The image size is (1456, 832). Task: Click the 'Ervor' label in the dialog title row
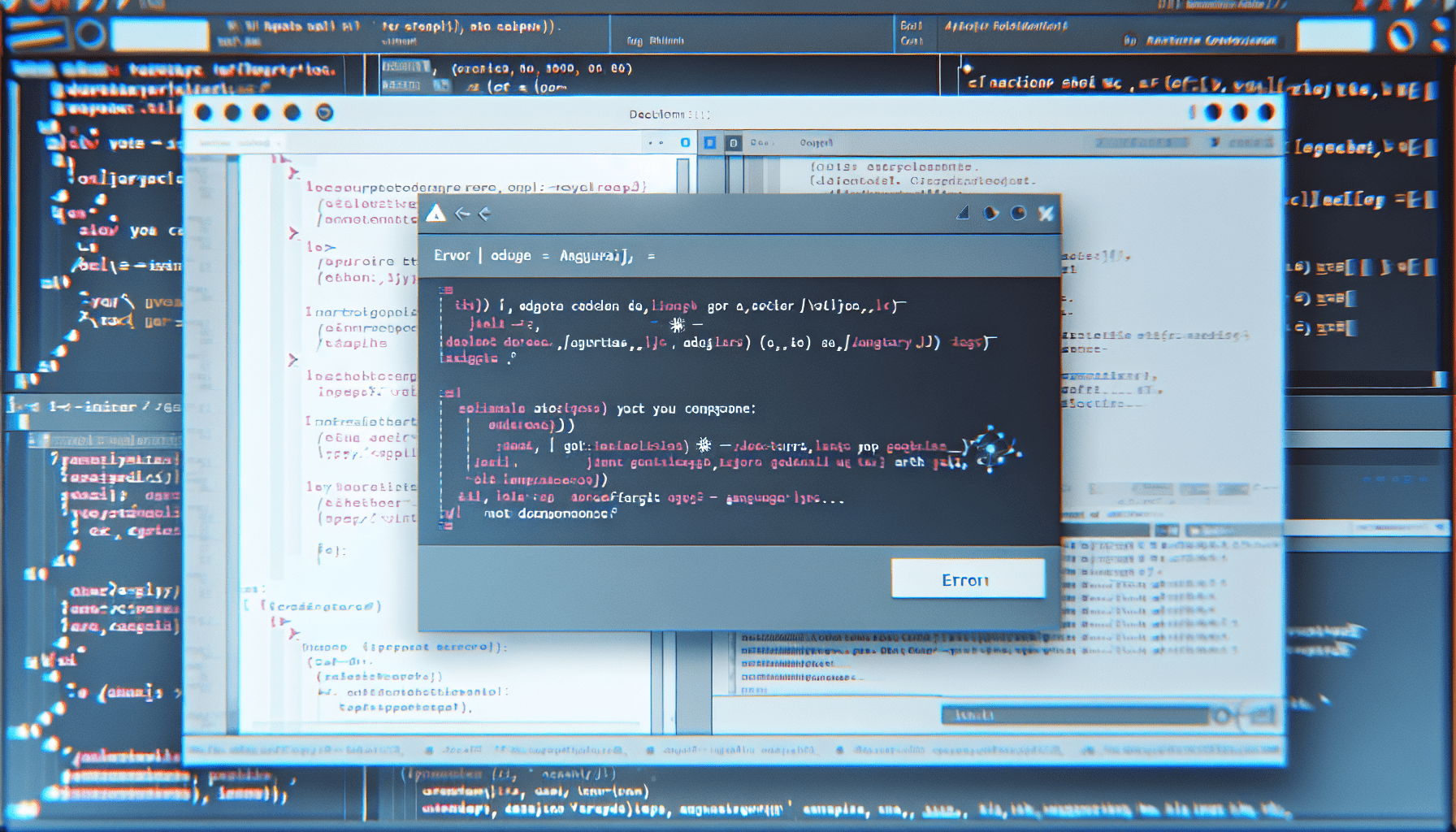pos(452,255)
